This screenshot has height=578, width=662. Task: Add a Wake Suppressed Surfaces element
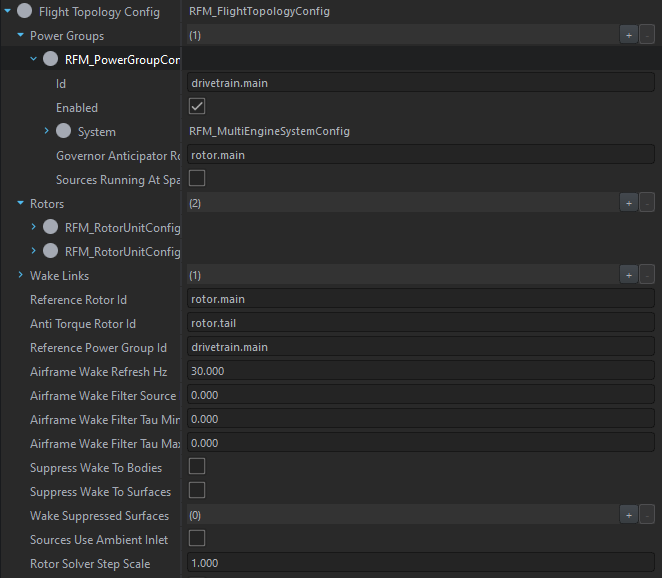pyautogui.click(x=629, y=515)
